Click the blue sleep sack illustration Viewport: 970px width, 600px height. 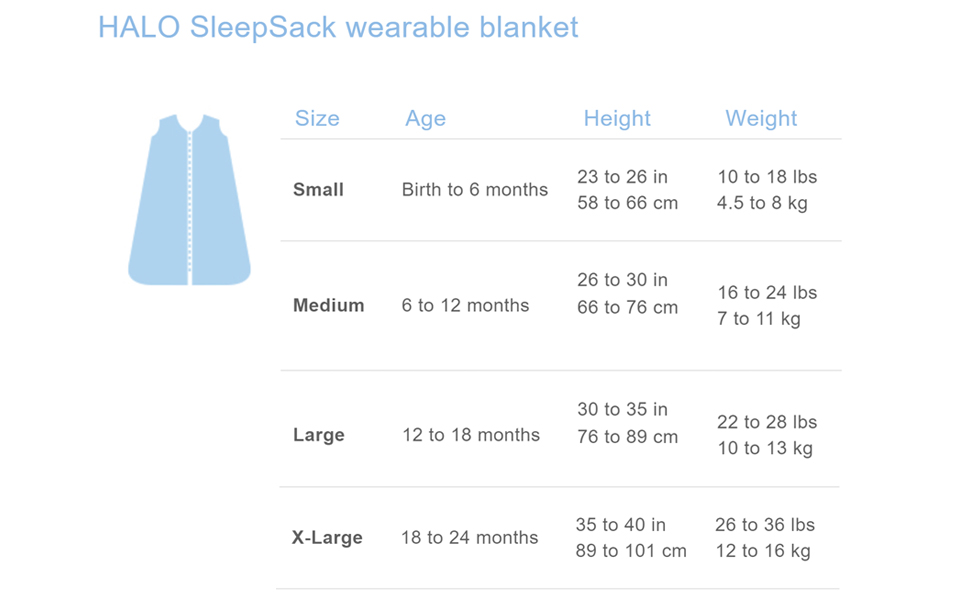tap(189, 200)
